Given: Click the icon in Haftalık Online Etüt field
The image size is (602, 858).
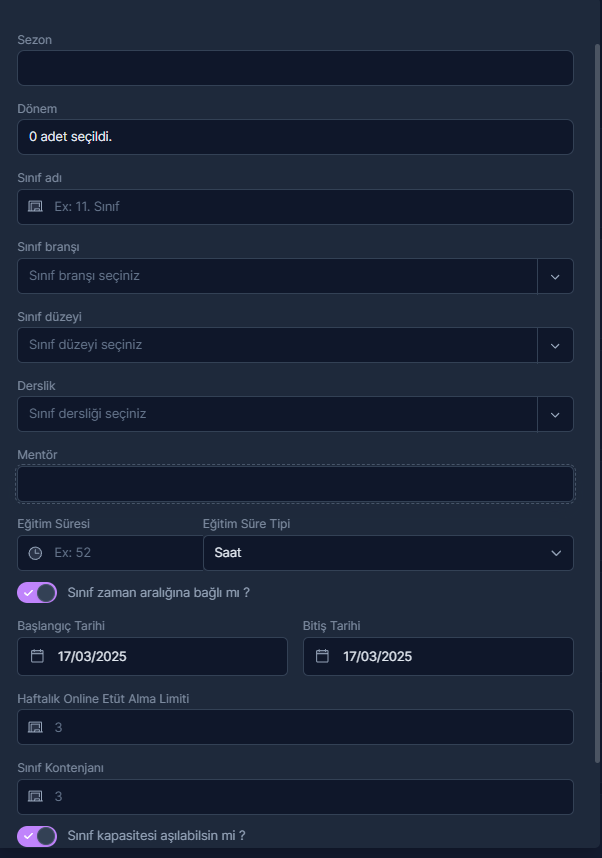Looking at the screenshot, I should coord(35,727).
